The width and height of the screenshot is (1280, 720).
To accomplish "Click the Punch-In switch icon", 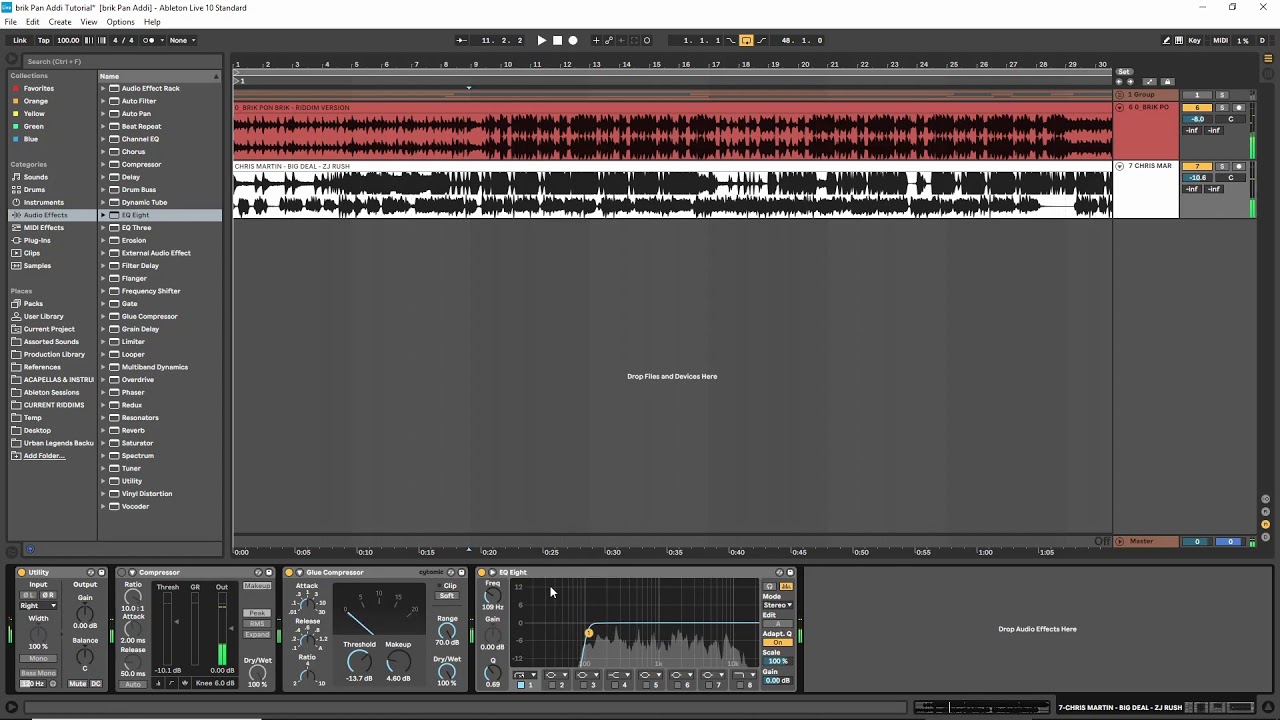I will pyautogui.click(x=731, y=40).
